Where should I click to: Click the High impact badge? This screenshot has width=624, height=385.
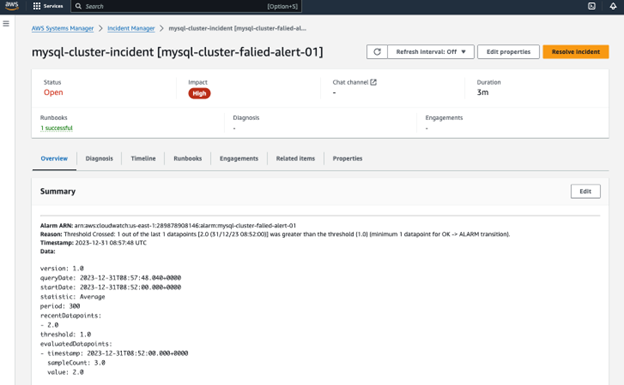pyautogui.click(x=199, y=93)
